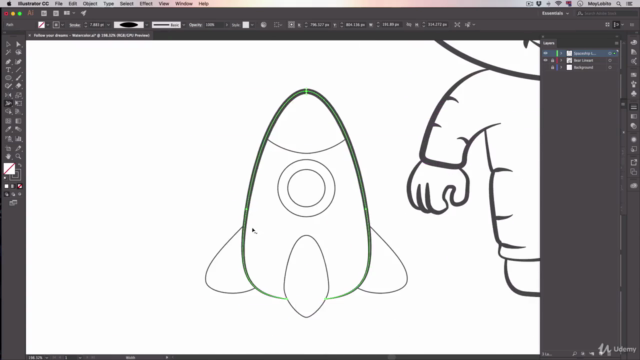Screen dimensions: 640x360
Task: Click target circle of Background layer
Action: pyautogui.click(x=610, y=67)
